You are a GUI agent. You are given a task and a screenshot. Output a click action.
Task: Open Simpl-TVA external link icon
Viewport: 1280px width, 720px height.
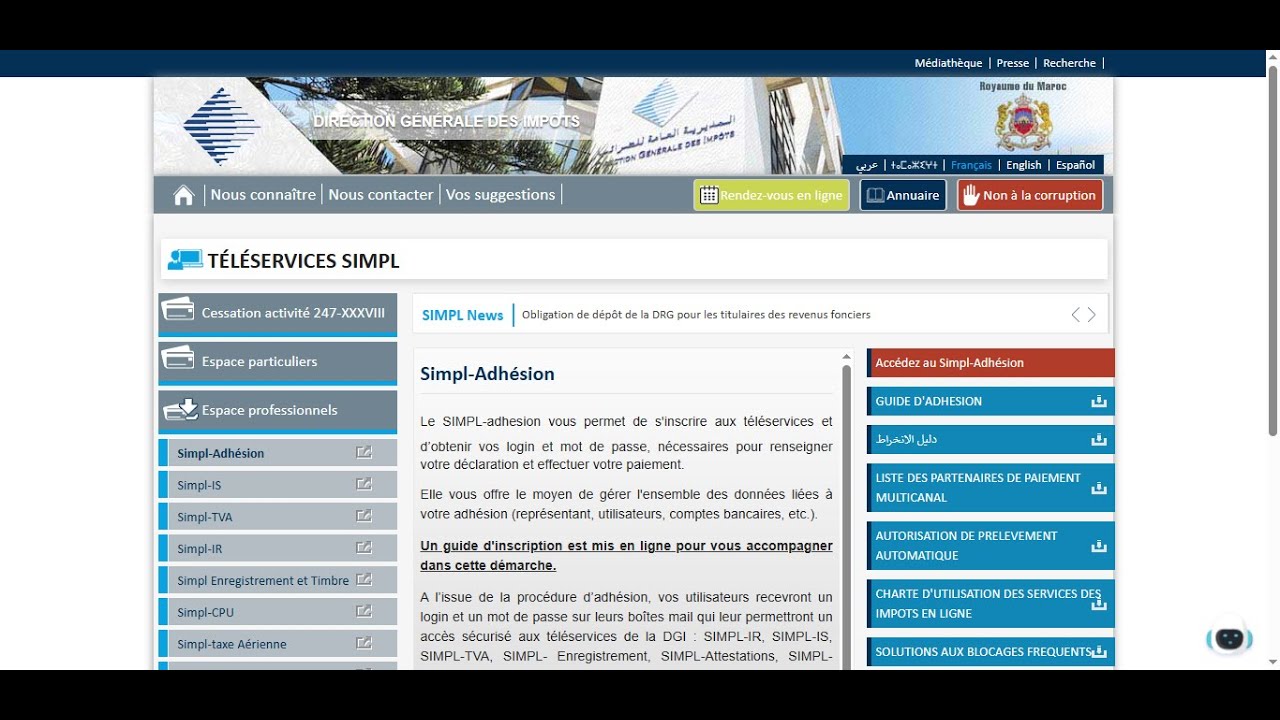pos(364,517)
